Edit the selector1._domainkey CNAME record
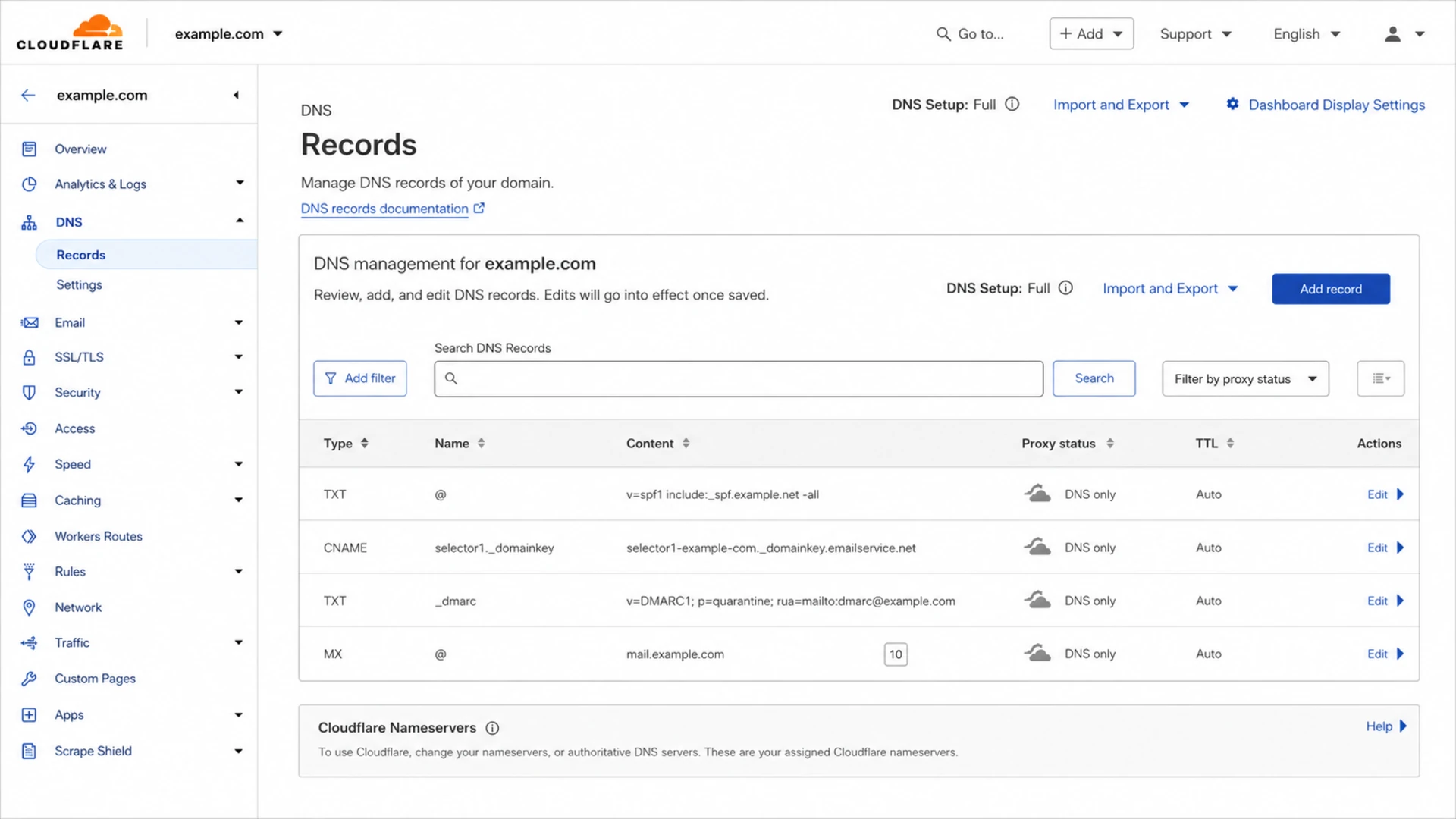The width and height of the screenshot is (1456, 819). click(x=1385, y=548)
